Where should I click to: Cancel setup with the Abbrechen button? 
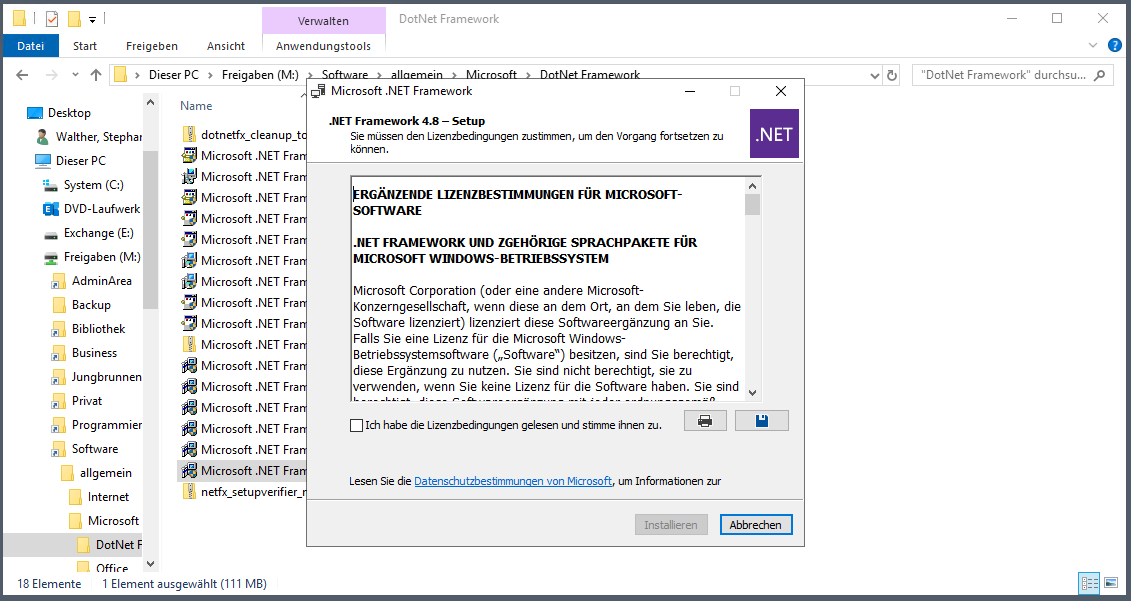tap(756, 525)
